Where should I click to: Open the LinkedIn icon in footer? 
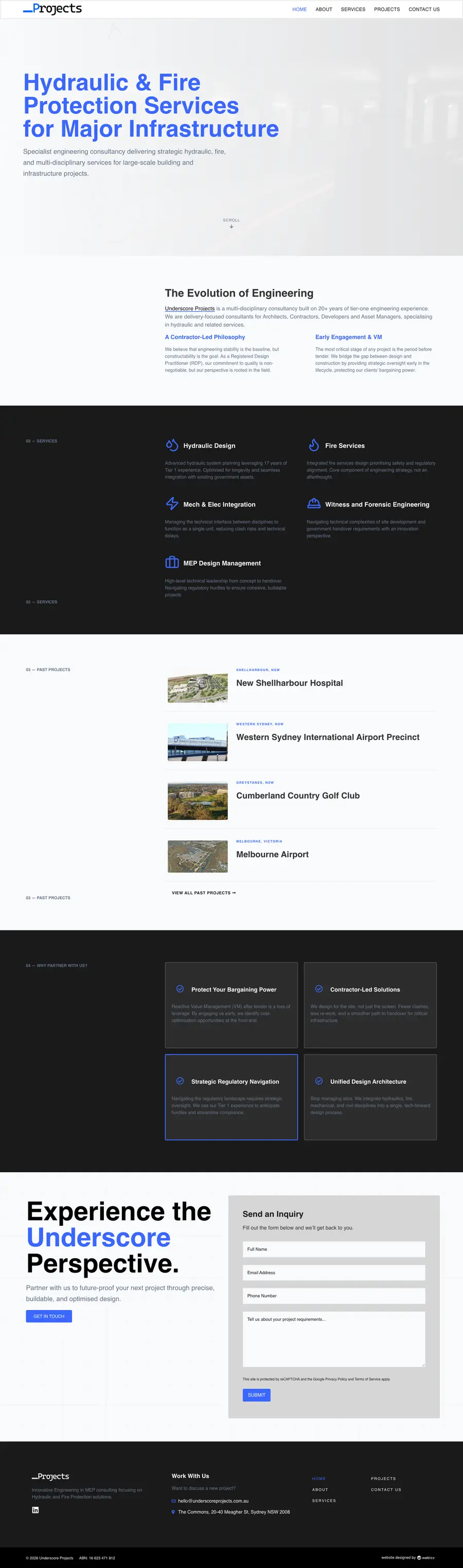tap(35, 1509)
